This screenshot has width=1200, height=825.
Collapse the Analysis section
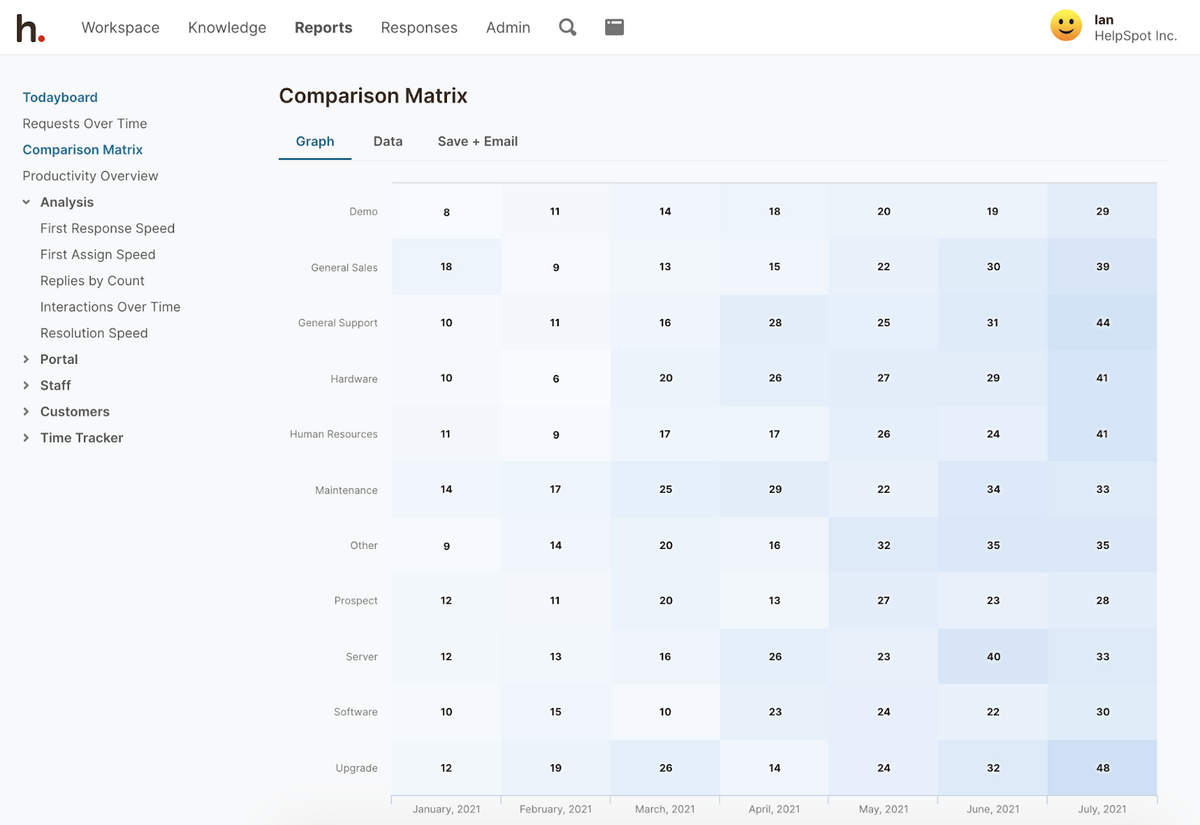[27, 202]
